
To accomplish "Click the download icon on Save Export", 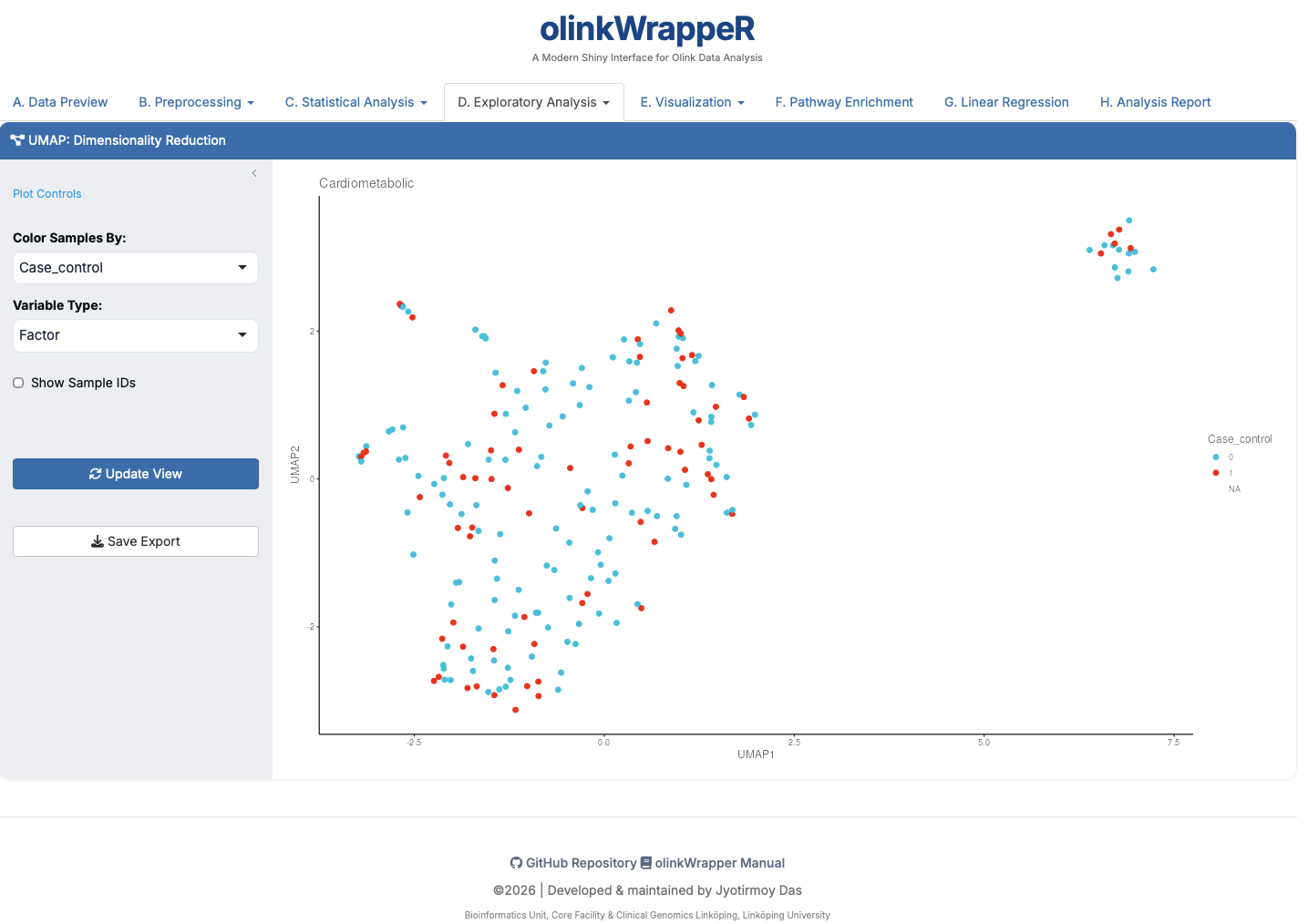I will [97, 541].
